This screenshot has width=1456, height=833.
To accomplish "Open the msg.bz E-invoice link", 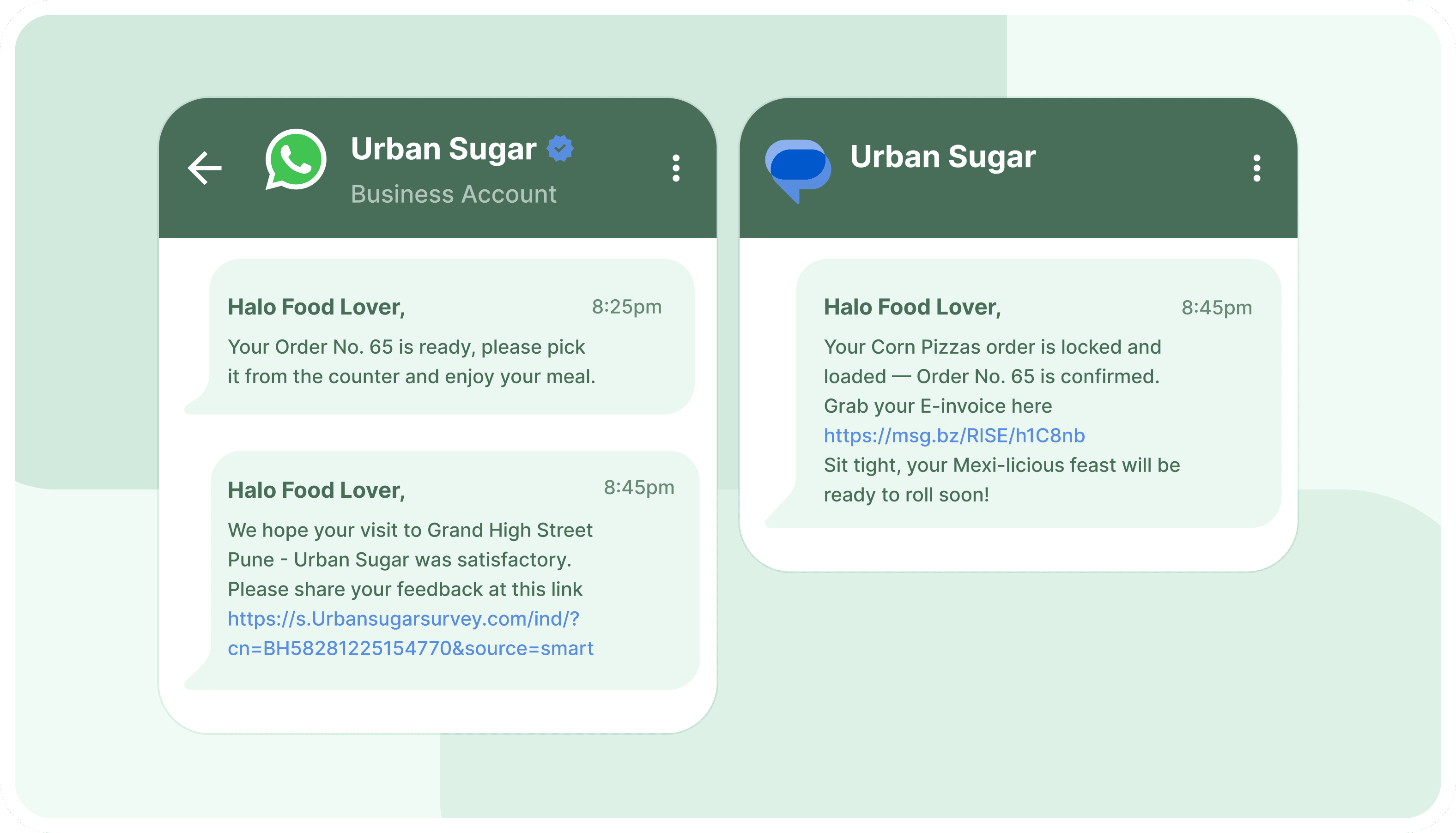I will click(954, 436).
